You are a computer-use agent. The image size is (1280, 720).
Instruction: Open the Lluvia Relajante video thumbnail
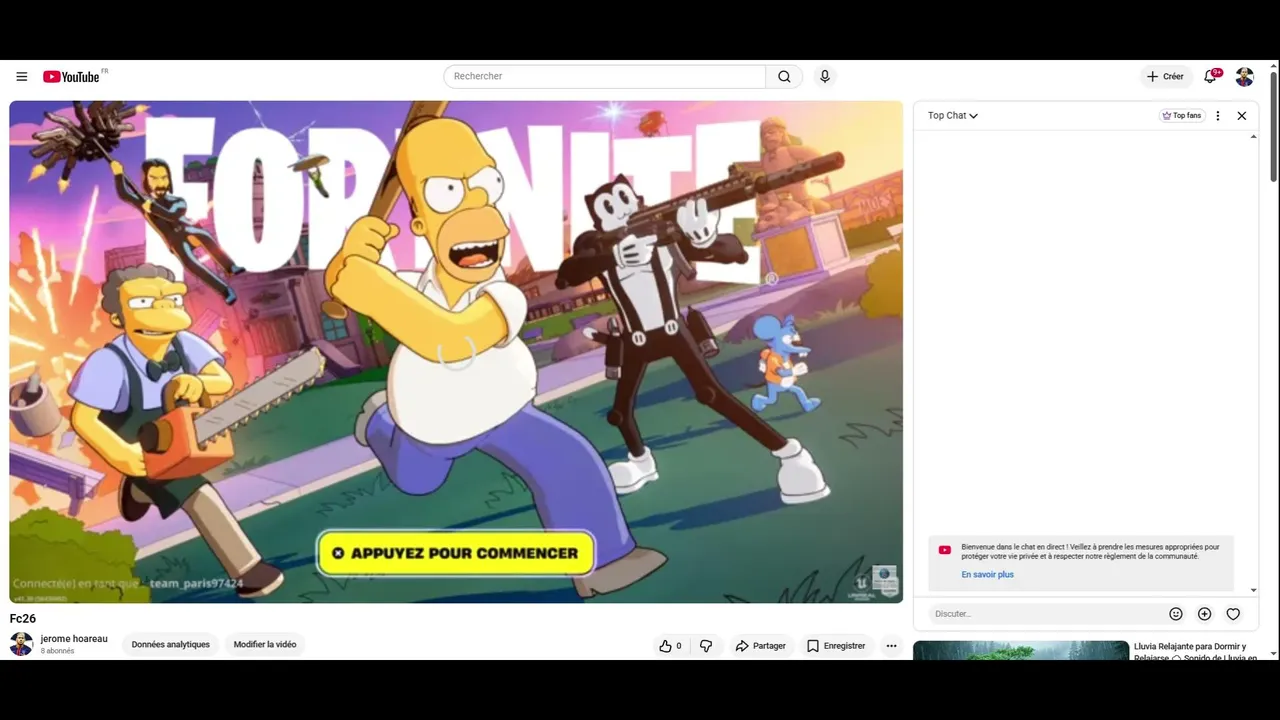click(1021, 650)
